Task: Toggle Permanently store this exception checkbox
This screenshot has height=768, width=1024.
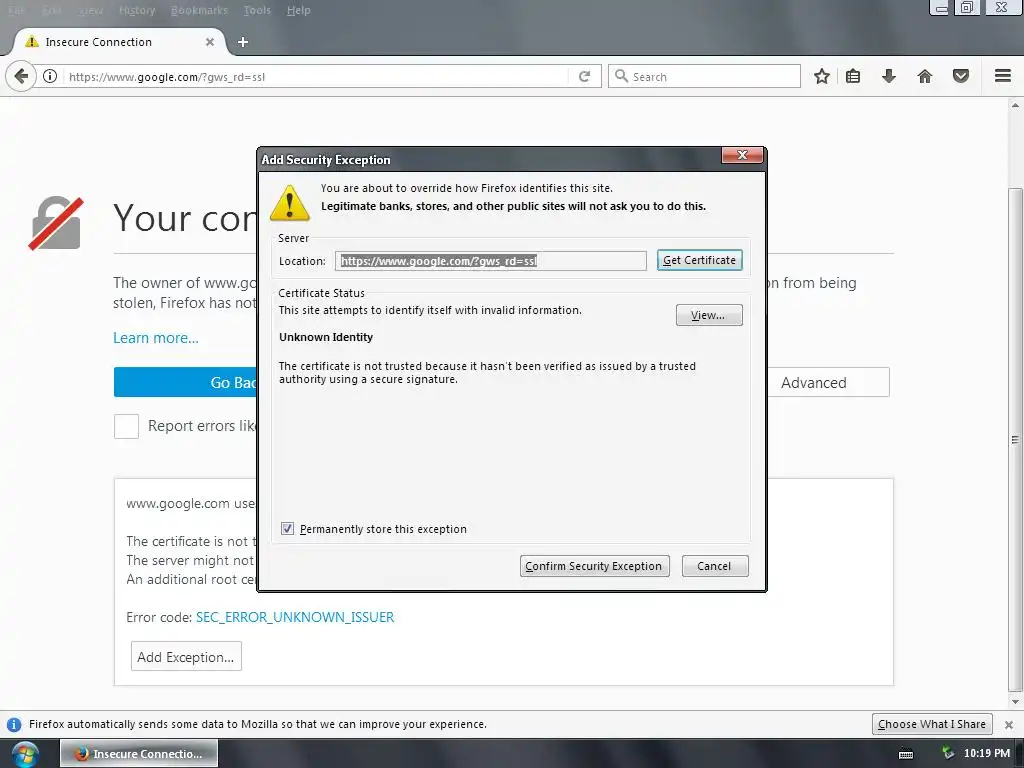Action: (x=287, y=529)
